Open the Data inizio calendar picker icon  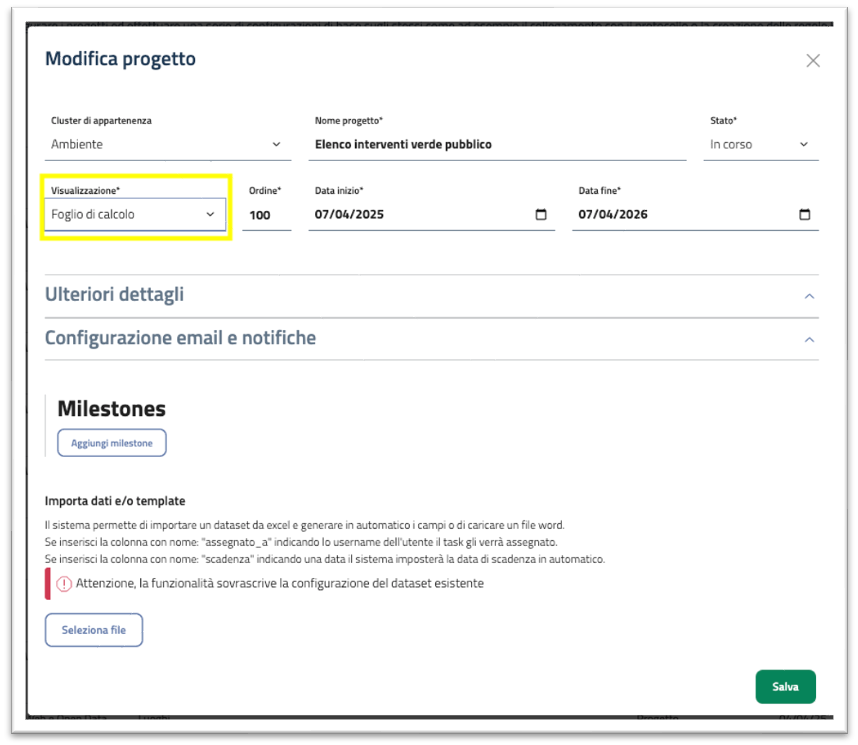pyautogui.click(x=541, y=215)
